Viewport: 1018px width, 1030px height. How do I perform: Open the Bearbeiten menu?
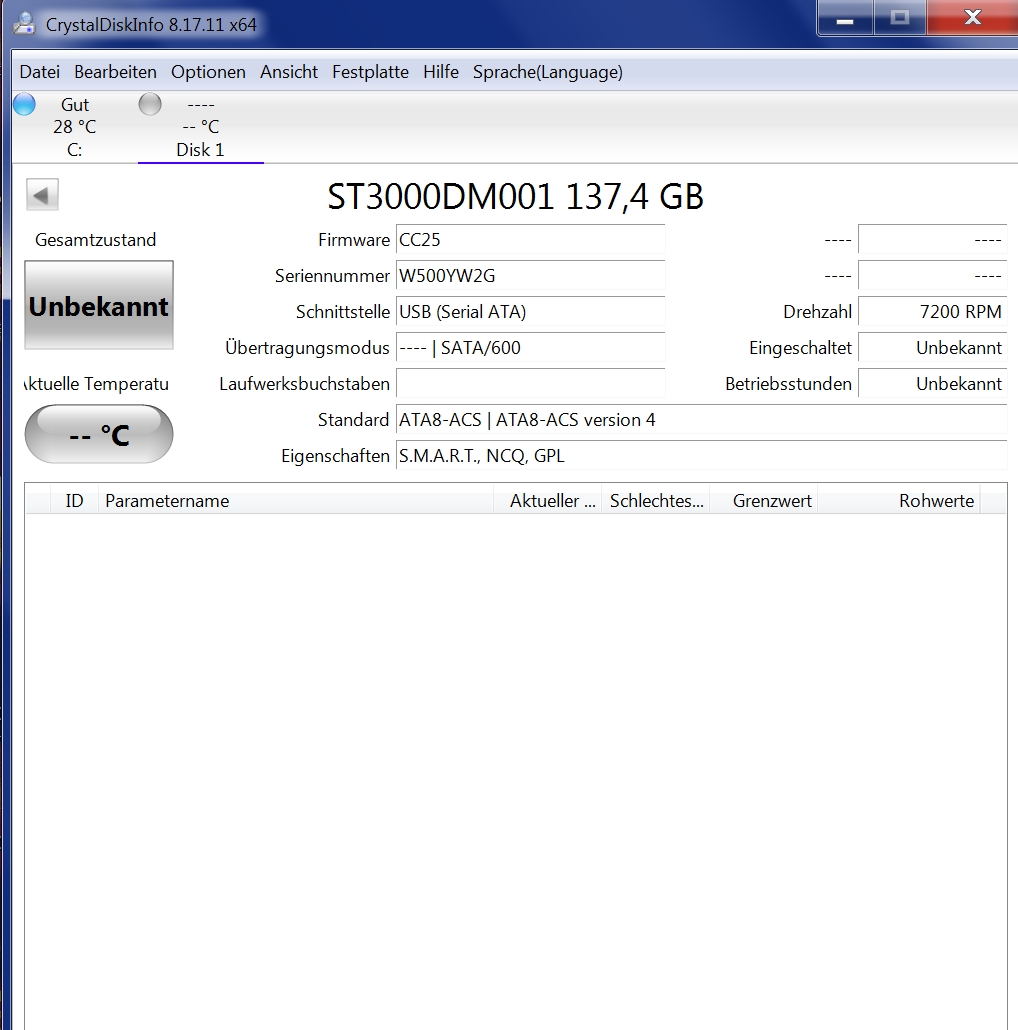116,72
